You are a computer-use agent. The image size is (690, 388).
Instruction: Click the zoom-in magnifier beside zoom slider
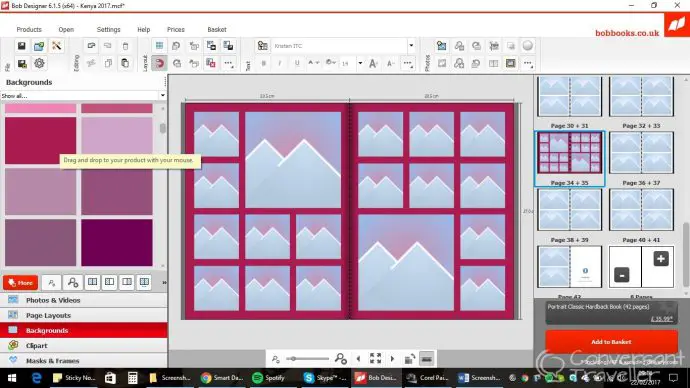tap(341, 359)
